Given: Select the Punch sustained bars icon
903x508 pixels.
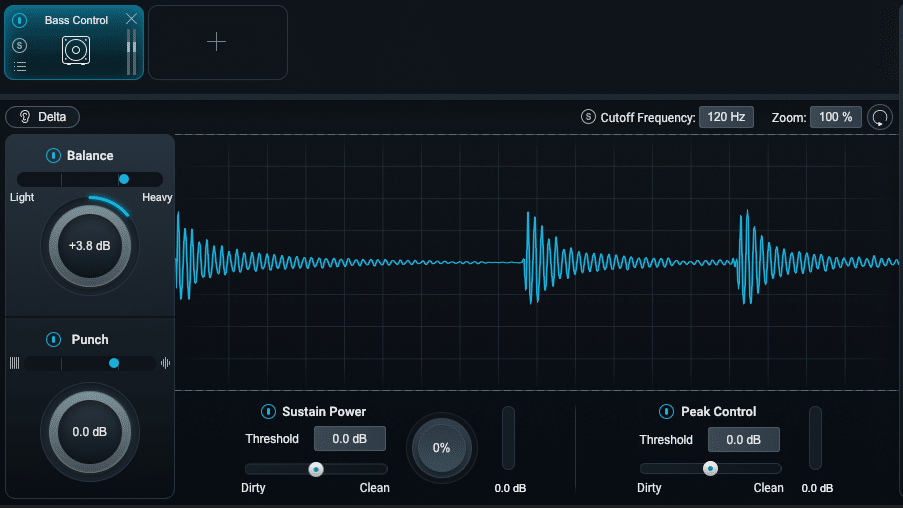Looking at the screenshot, I should click(14, 363).
